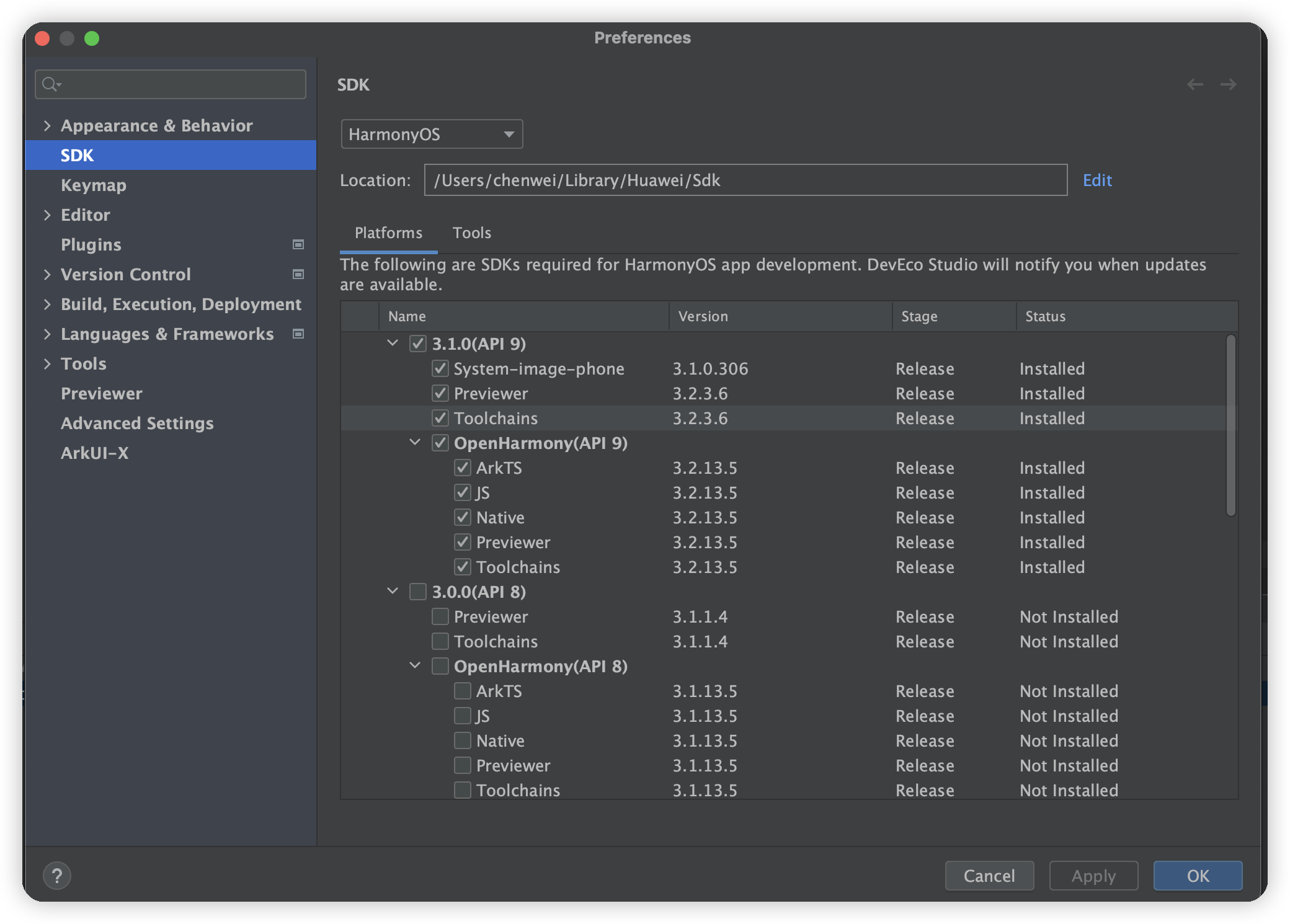Check Native 3.1.13.5 checkbox
1290x924 pixels.
click(462, 740)
